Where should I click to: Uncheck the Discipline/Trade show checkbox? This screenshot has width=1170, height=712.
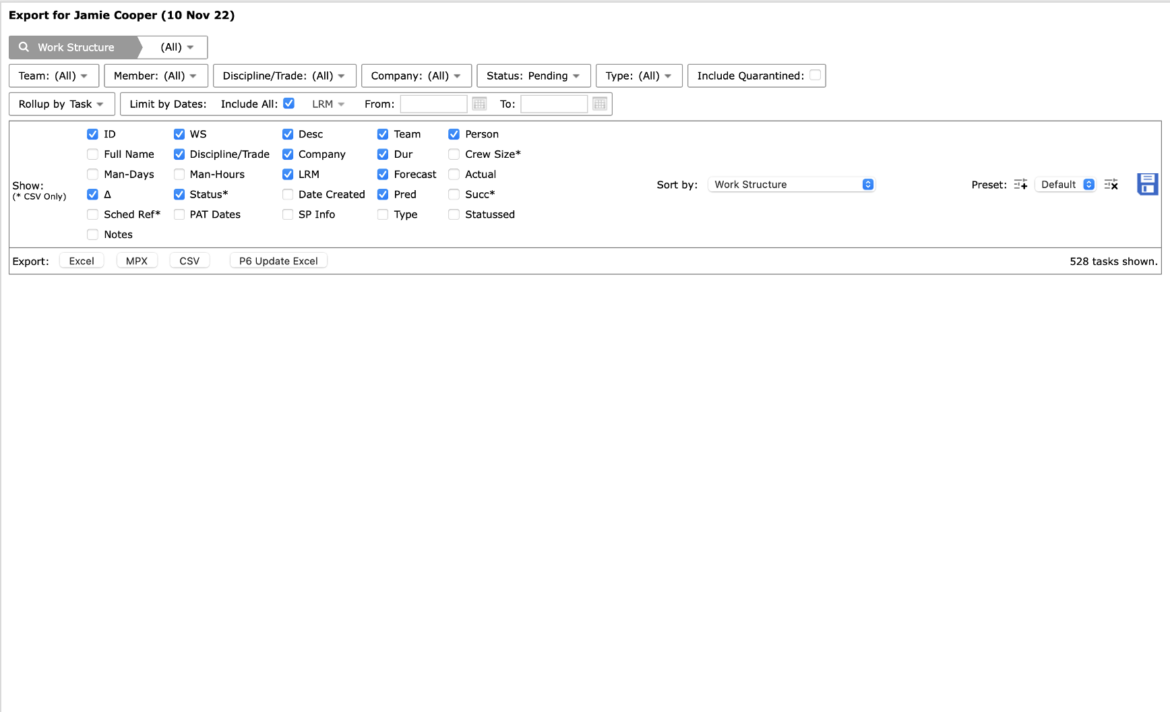(179, 154)
